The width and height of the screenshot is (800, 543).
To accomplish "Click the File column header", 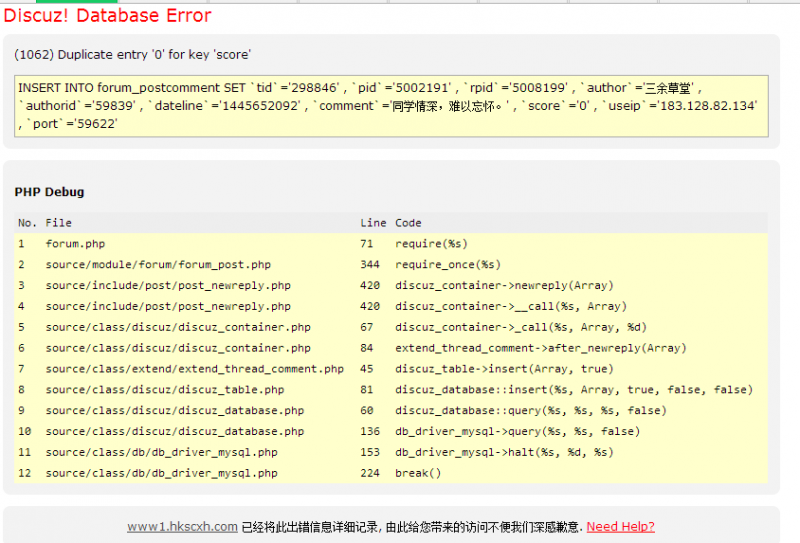I will pos(59,223).
